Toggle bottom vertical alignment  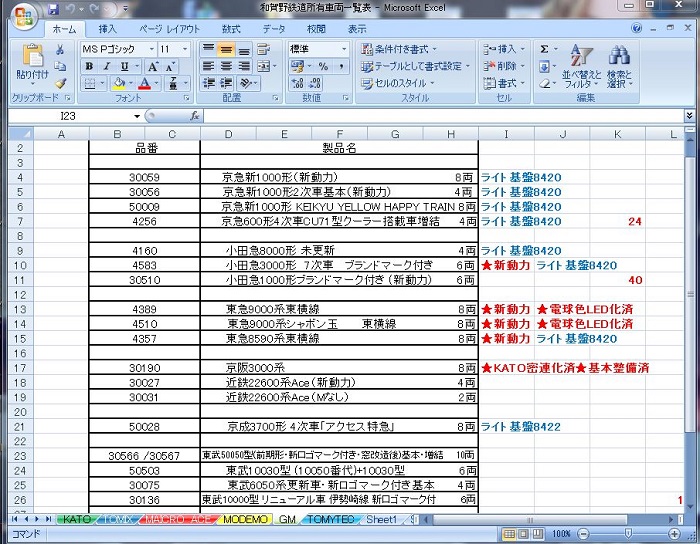tap(244, 49)
